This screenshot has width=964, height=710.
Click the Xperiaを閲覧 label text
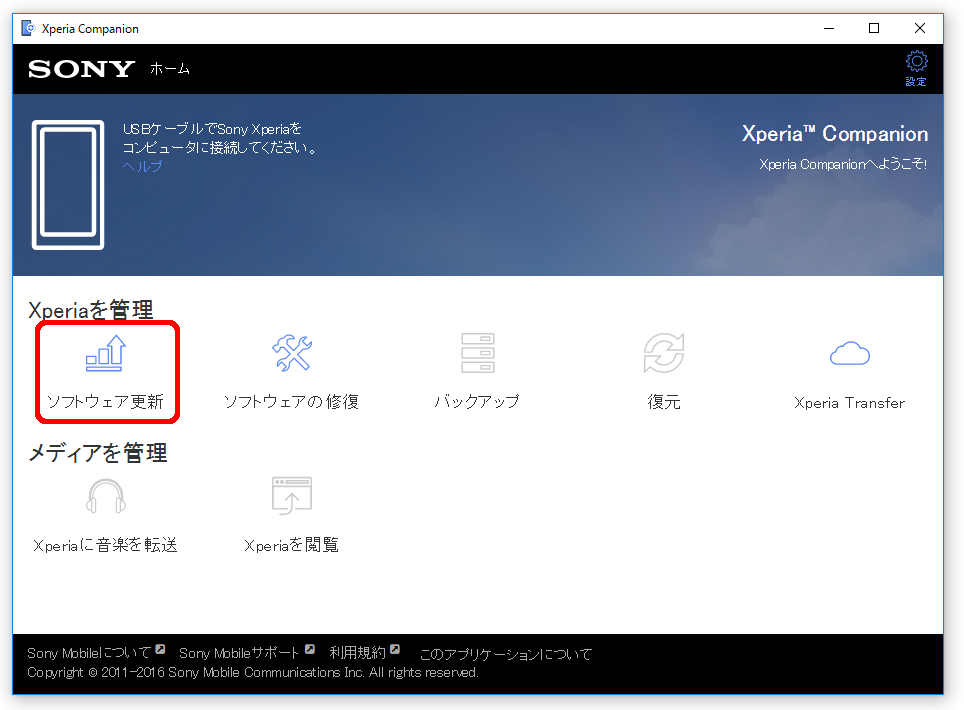tap(291, 545)
